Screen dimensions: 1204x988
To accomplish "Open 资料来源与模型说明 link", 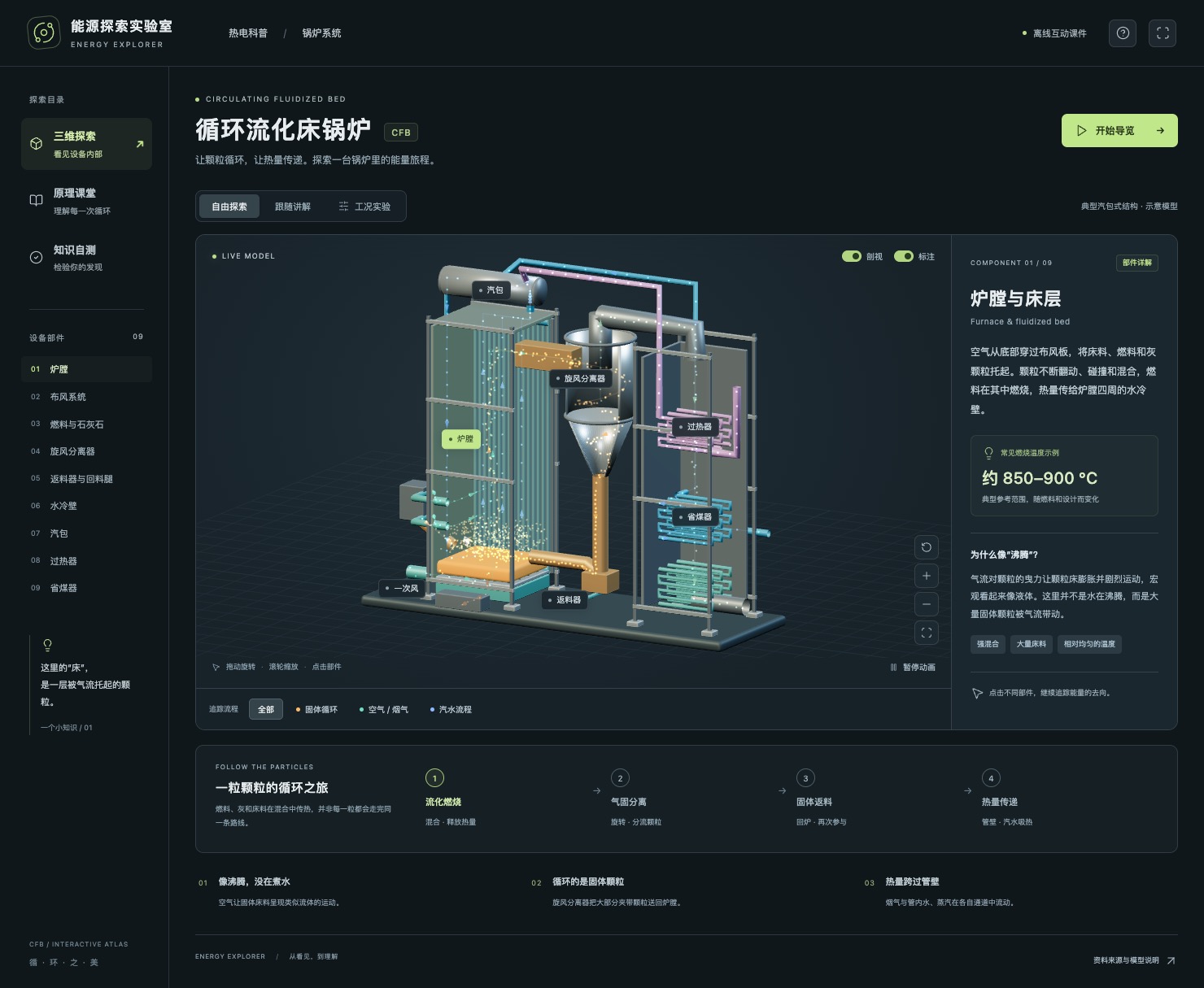I will coord(1134,960).
